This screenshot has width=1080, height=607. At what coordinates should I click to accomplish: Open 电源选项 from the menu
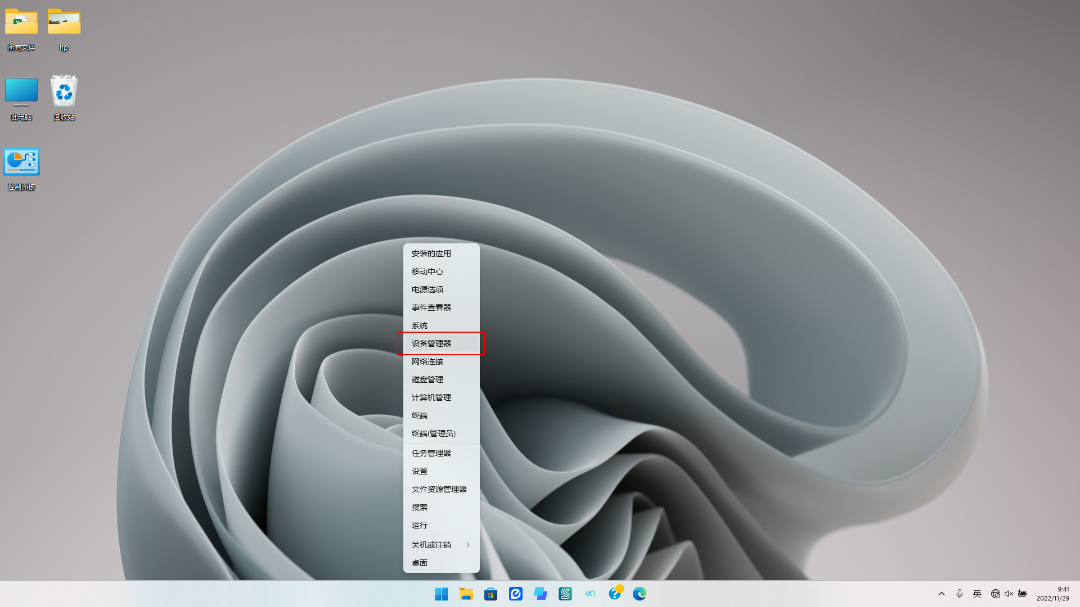tap(441, 289)
